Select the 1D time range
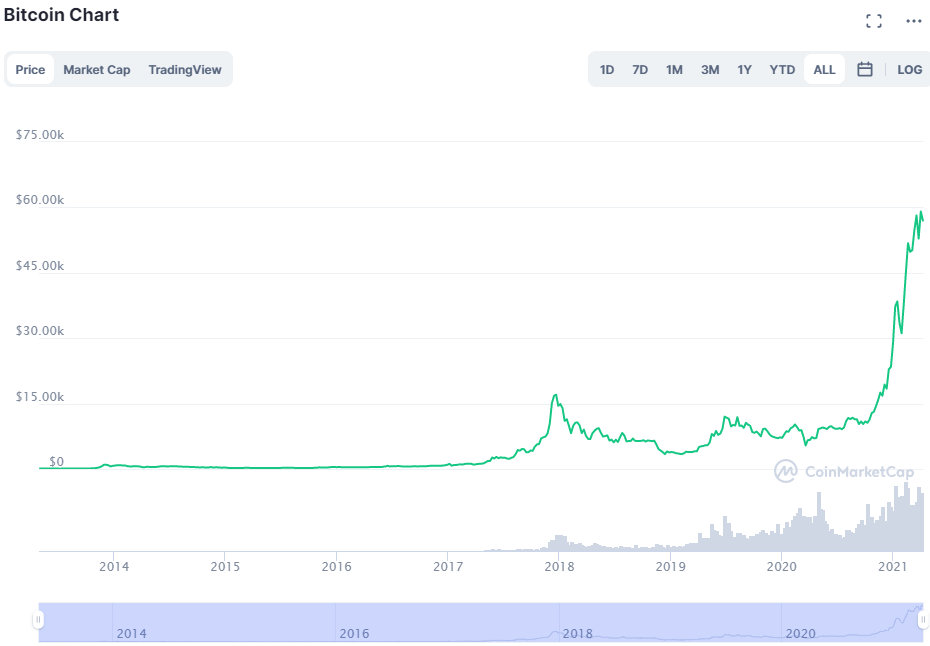 tap(606, 69)
